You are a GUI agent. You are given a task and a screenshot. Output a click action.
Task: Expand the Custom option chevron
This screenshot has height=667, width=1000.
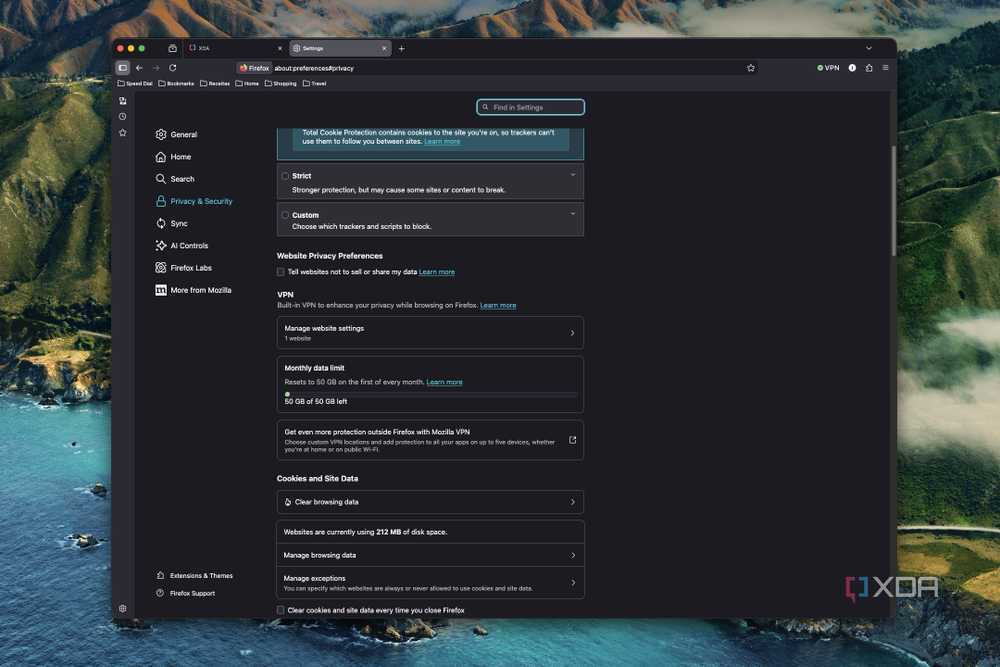coord(573,214)
